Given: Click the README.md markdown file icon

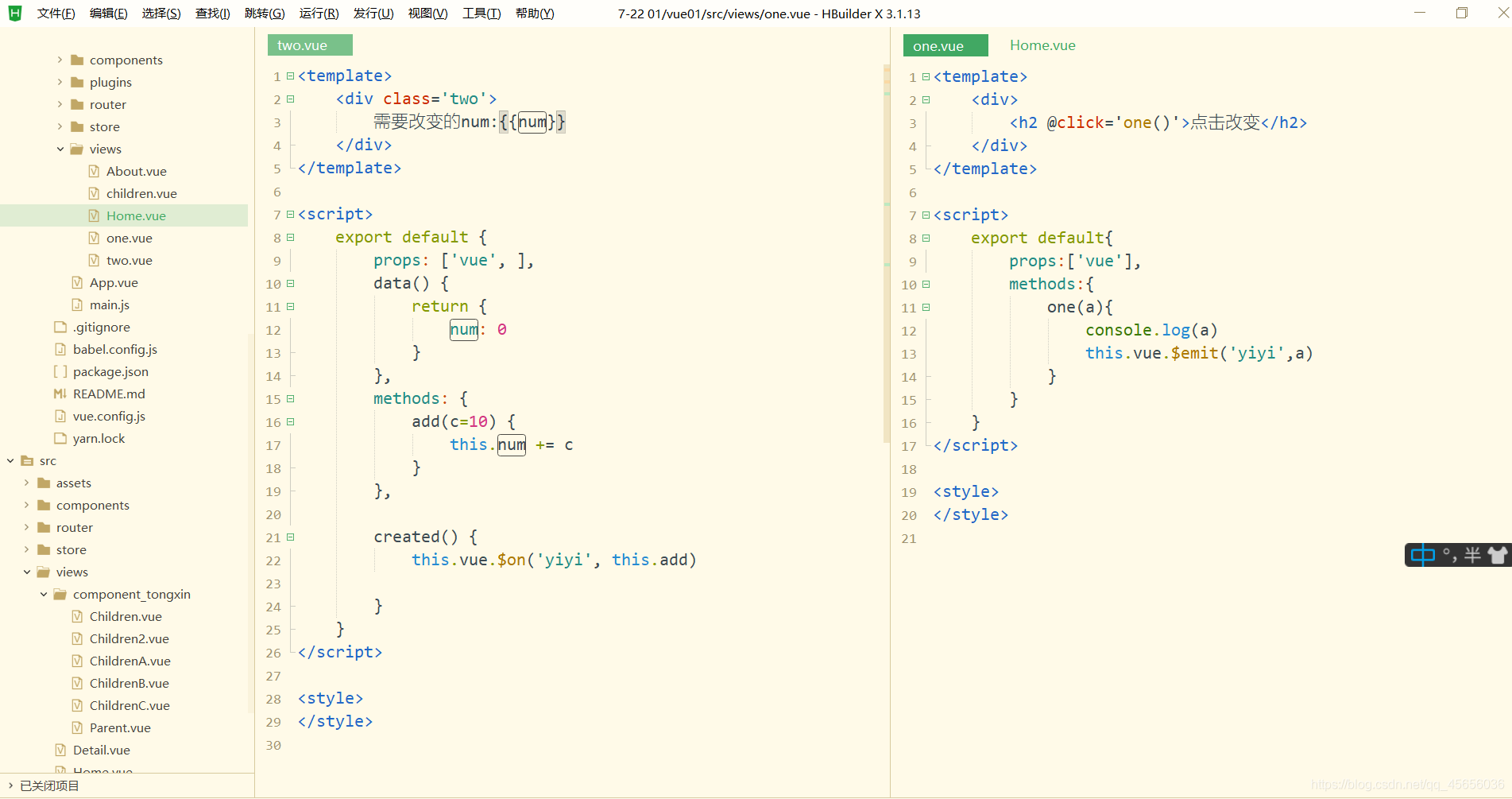Looking at the screenshot, I should pyautogui.click(x=60, y=394).
